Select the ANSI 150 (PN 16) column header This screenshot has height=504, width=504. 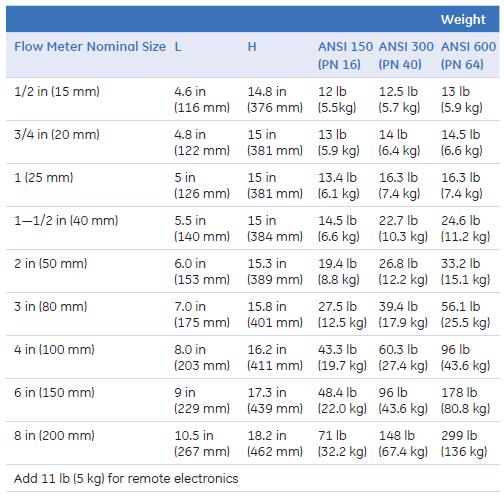point(345,55)
